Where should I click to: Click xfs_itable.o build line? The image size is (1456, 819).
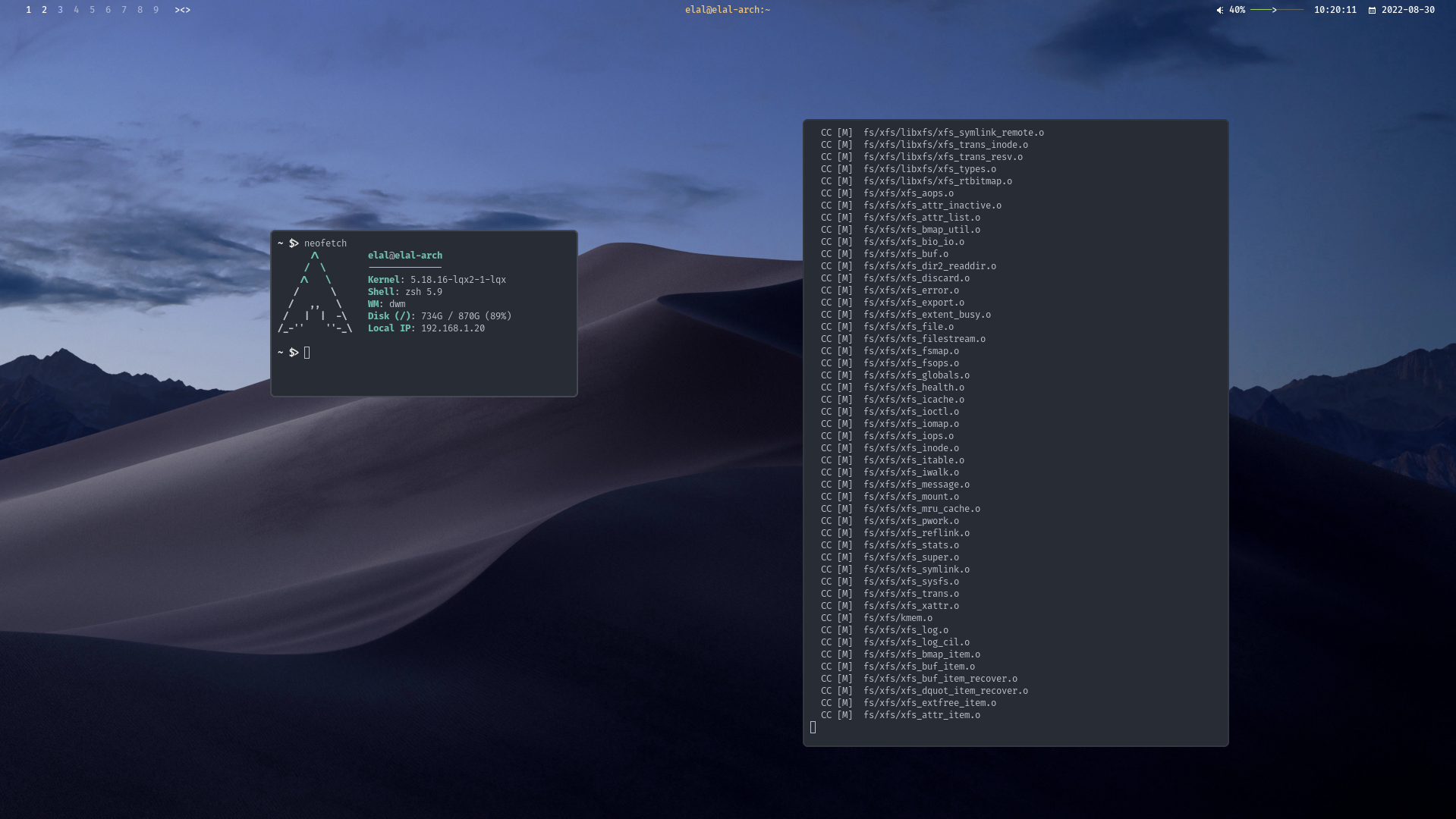pyautogui.click(x=892, y=460)
